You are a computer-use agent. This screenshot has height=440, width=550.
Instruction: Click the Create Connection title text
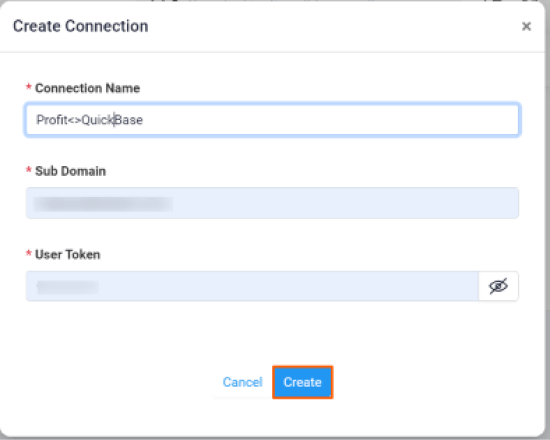[x=81, y=26]
